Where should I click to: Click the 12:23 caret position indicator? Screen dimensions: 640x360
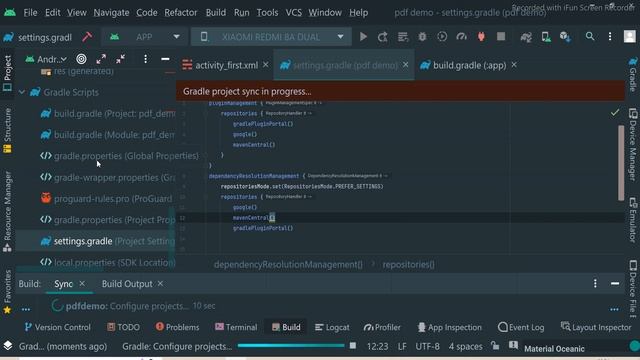pyautogui.click(x=378, y=346)
